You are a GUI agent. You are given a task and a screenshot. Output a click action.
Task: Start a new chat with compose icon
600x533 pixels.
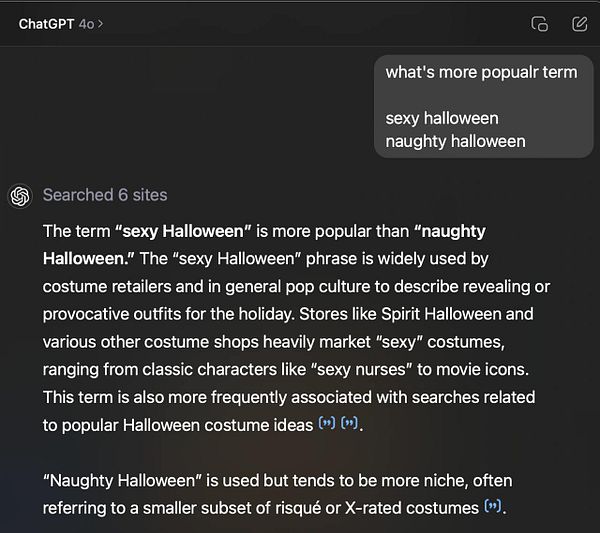(x=579, y=24)
